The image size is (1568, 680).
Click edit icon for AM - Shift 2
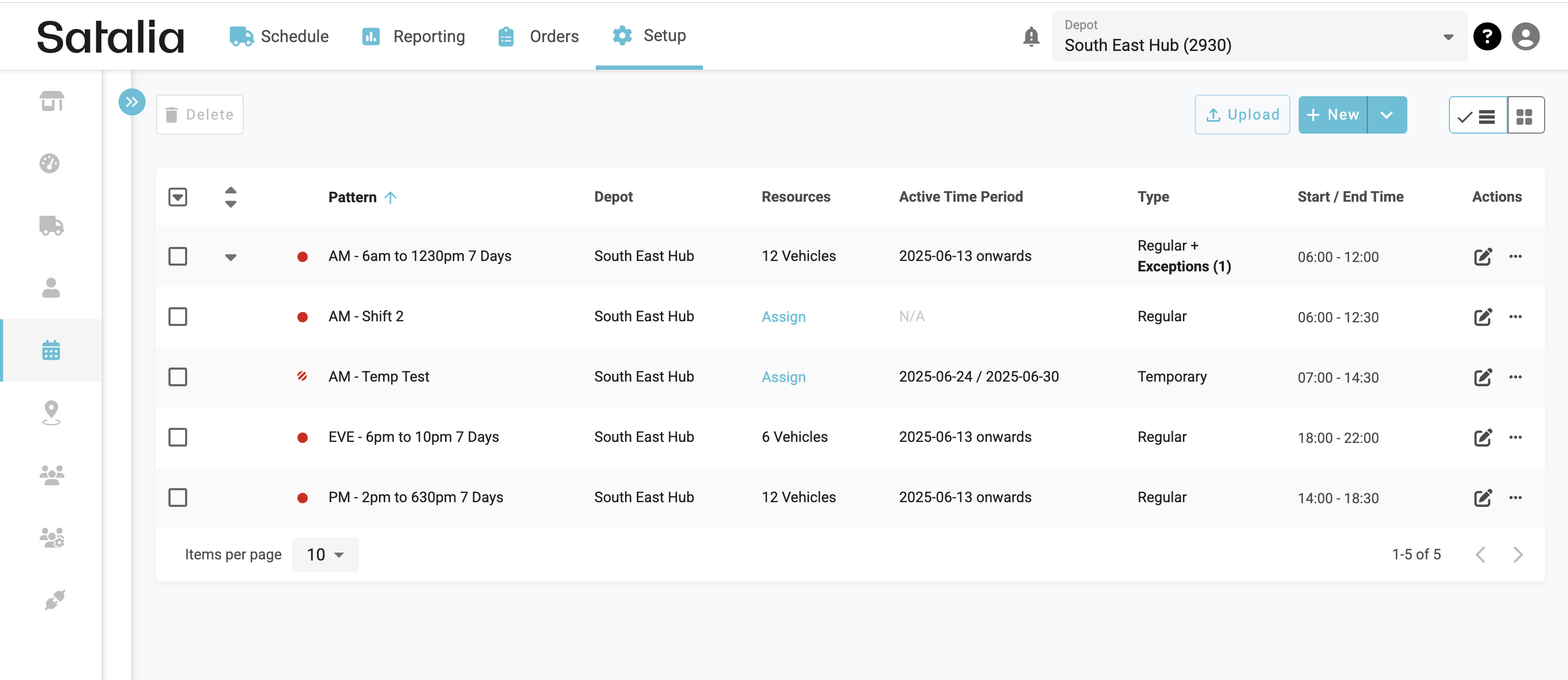(1482, 317)
